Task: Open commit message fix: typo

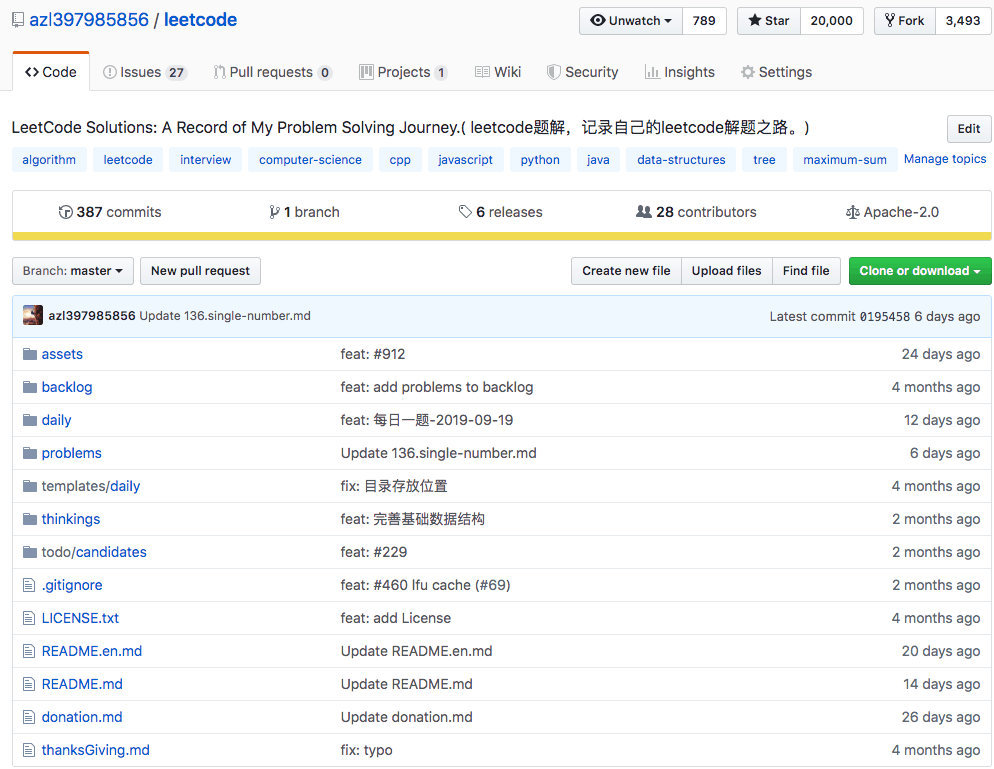Action: click(x=366, y=750)
